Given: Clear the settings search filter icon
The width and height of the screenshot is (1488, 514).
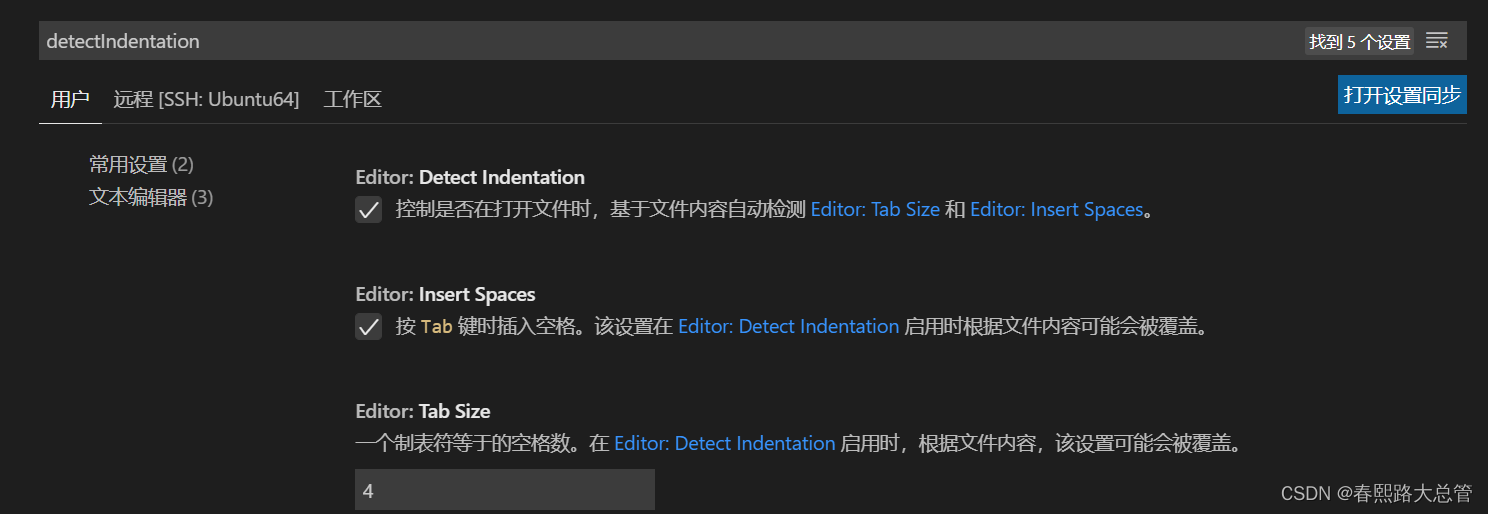Looking at the screenshot, I should click(x=1437, y=41).
